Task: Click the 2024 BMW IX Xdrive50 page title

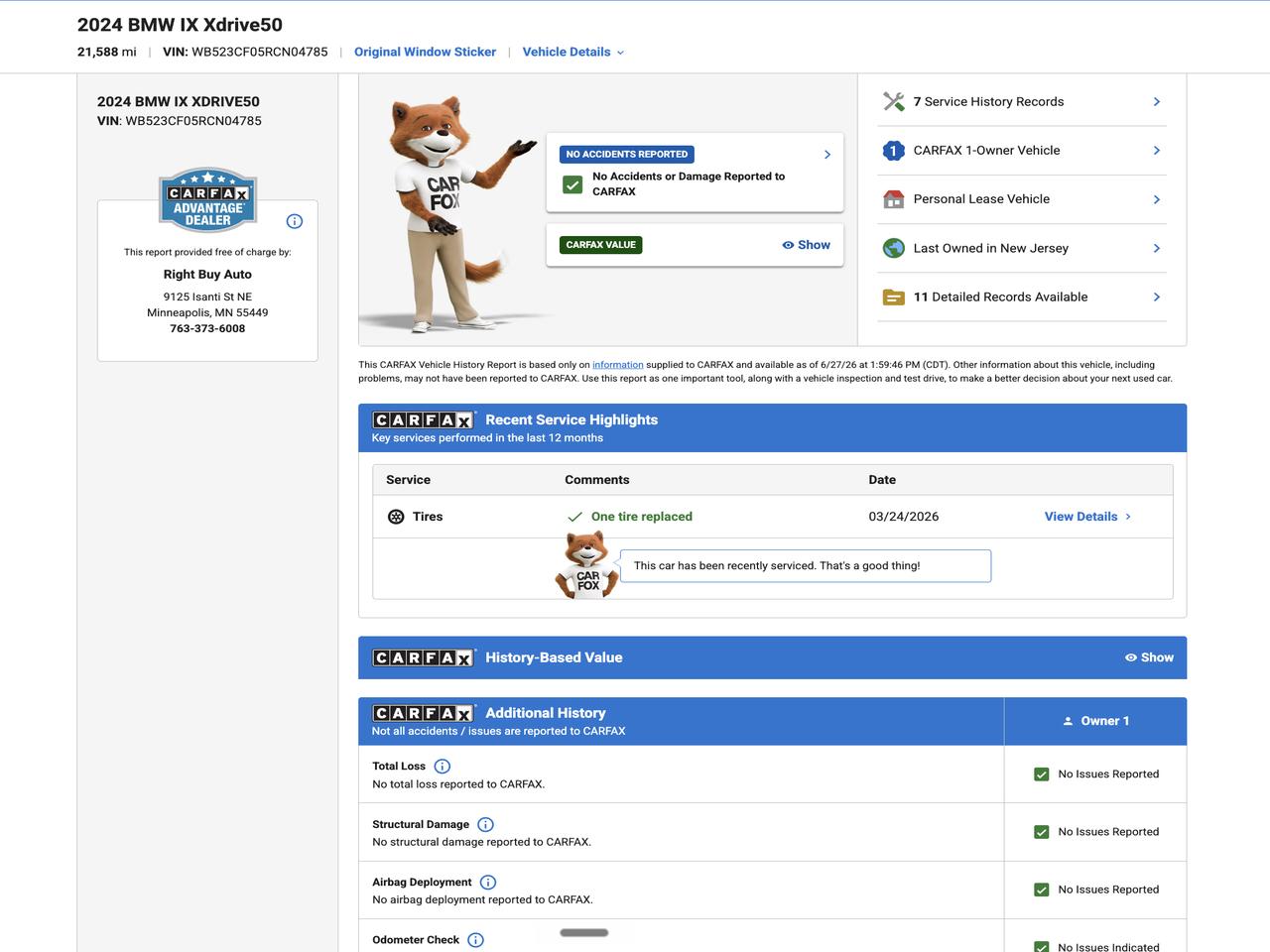Action: tap(180, 25)
